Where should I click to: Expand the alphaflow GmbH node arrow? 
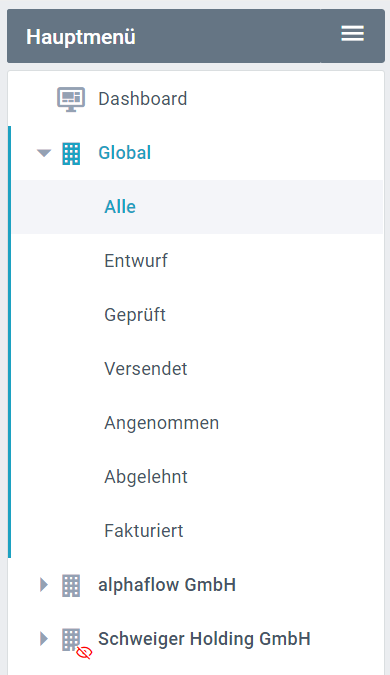click(x=44, y=585)
